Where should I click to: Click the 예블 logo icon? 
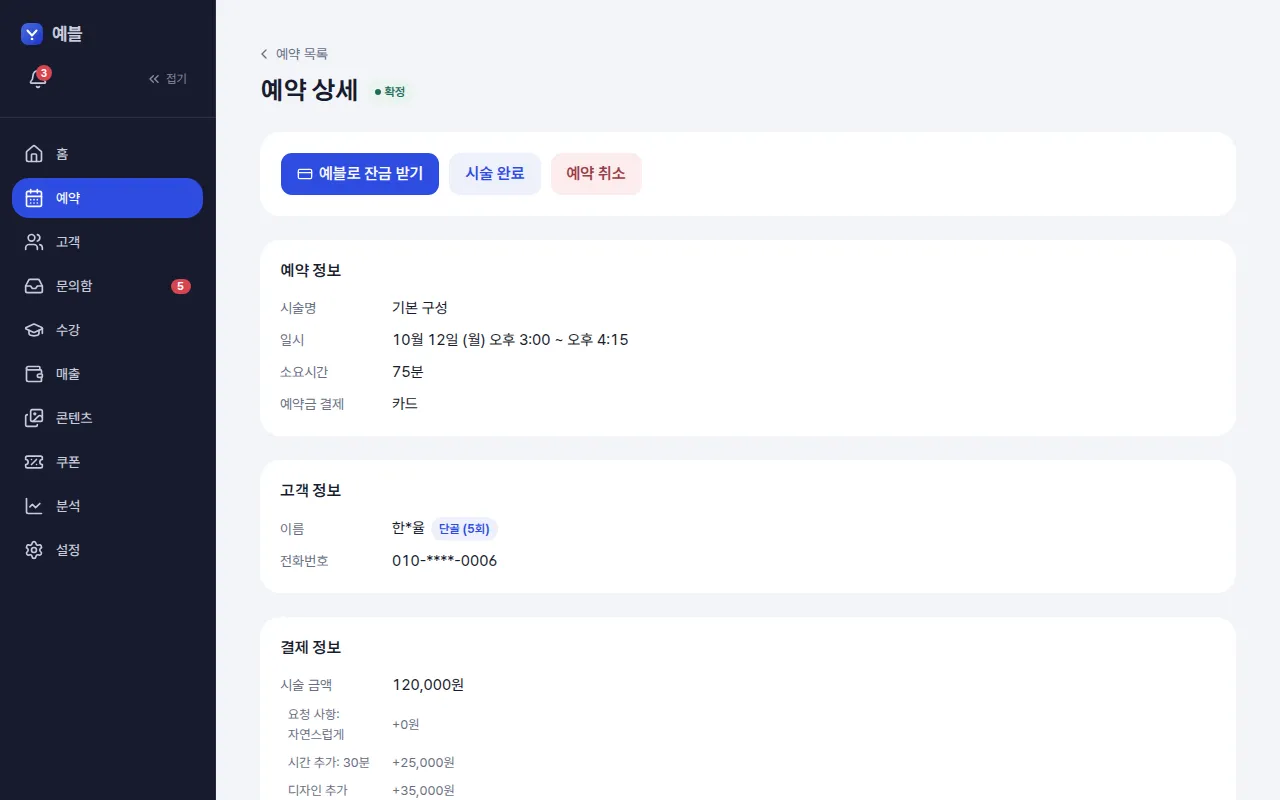[32, 34]
